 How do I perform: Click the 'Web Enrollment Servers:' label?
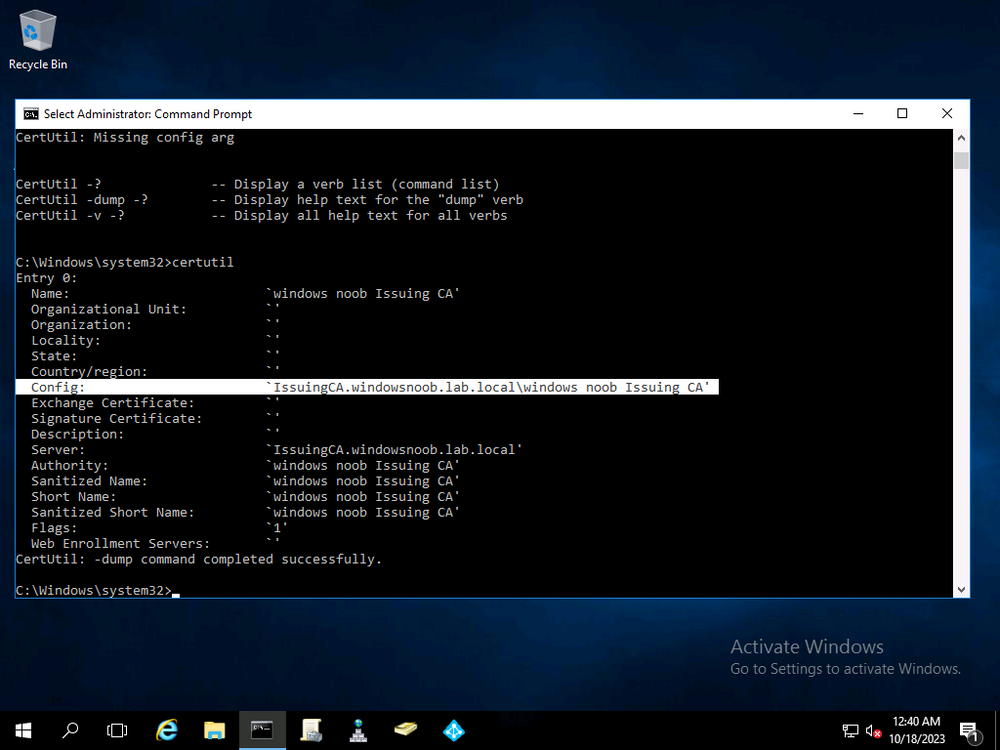click(121, 543)
